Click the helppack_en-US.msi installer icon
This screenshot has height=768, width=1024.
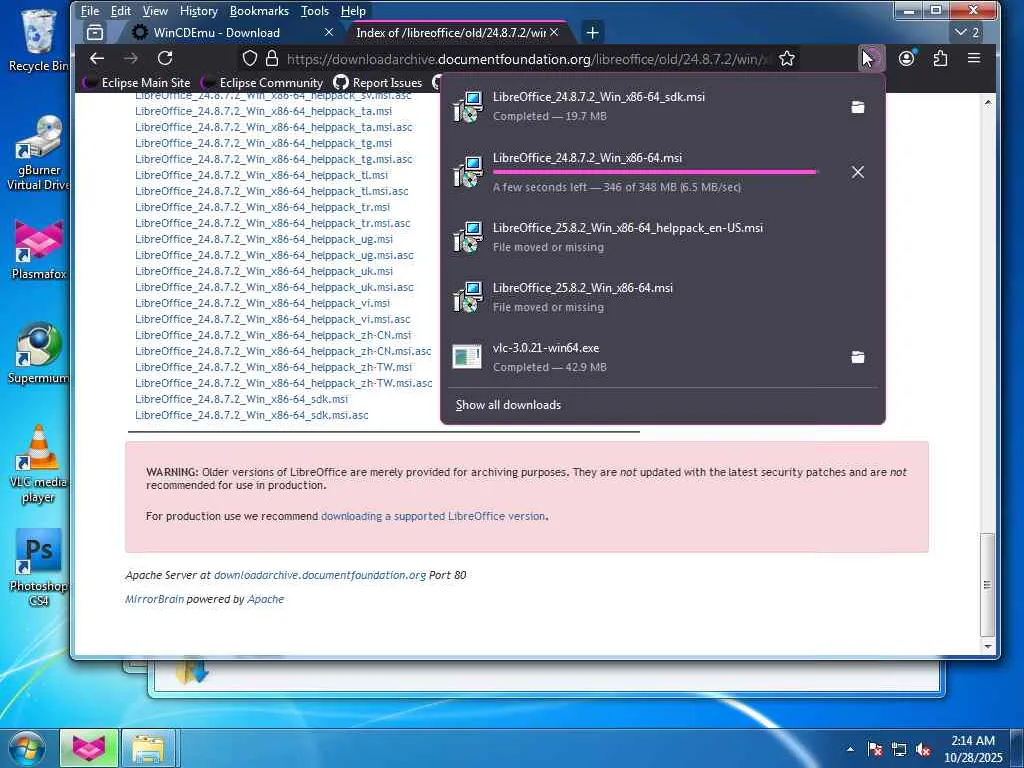[x=468, y=237]
